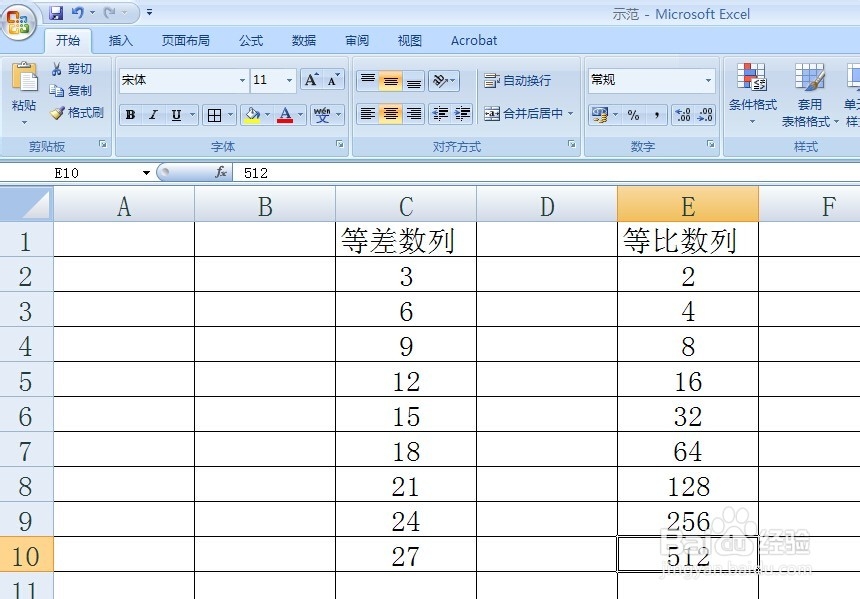Image resolution: width=860 pixels, height=599 pixels.
Task: Expand the font size dropdown arrow
Action: pyautogui.click(x=290, y=81)
